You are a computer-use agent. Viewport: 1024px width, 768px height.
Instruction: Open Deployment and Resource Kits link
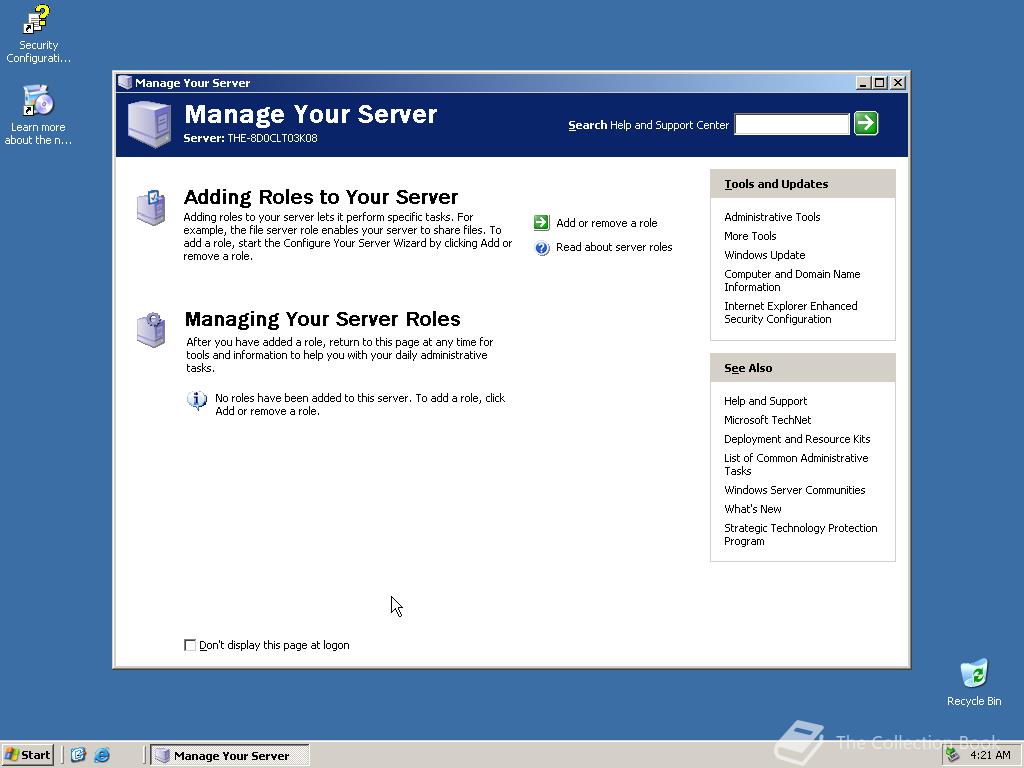coord(797,439)
